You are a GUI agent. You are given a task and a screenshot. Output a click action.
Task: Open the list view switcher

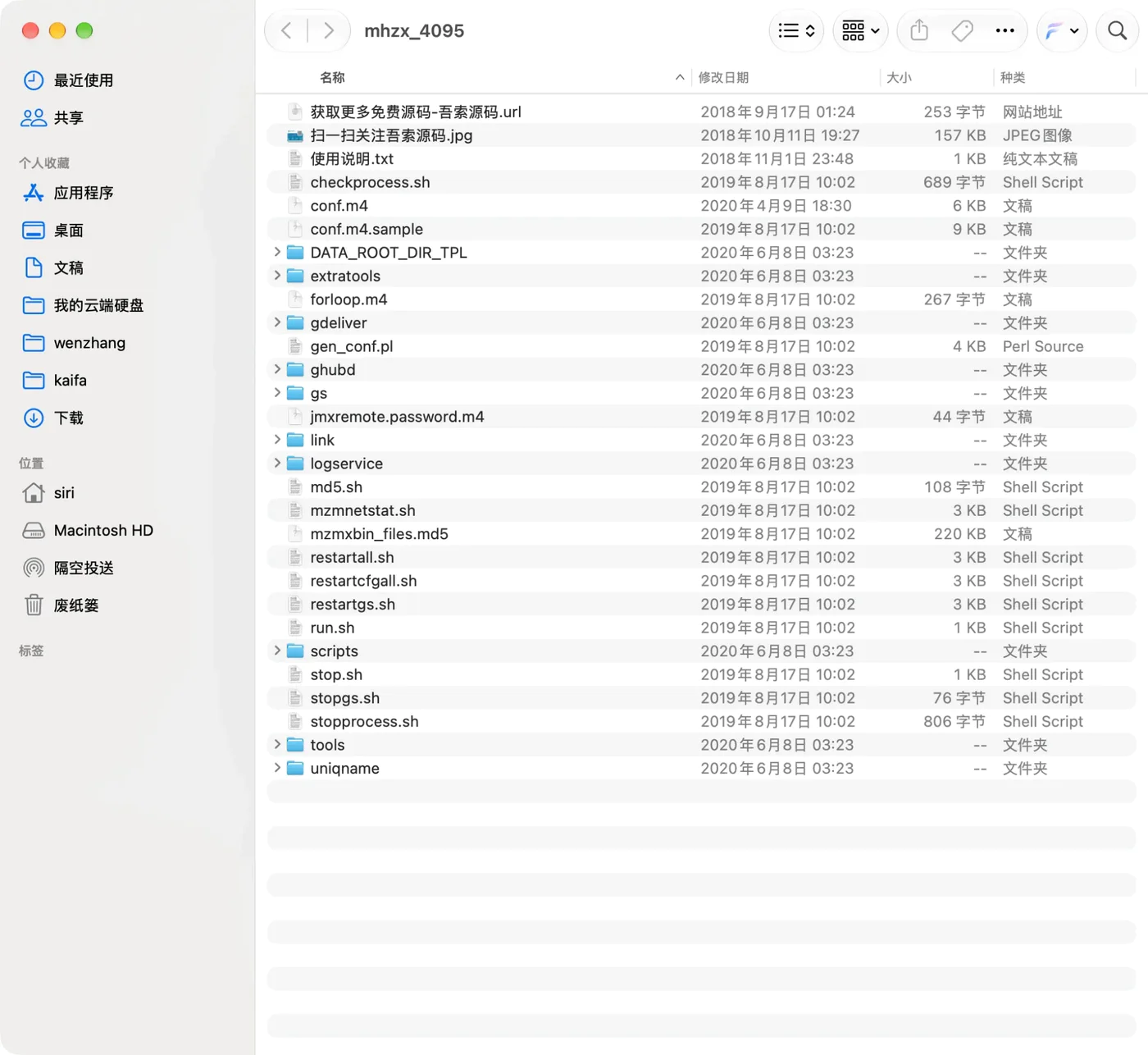(796, 31)
